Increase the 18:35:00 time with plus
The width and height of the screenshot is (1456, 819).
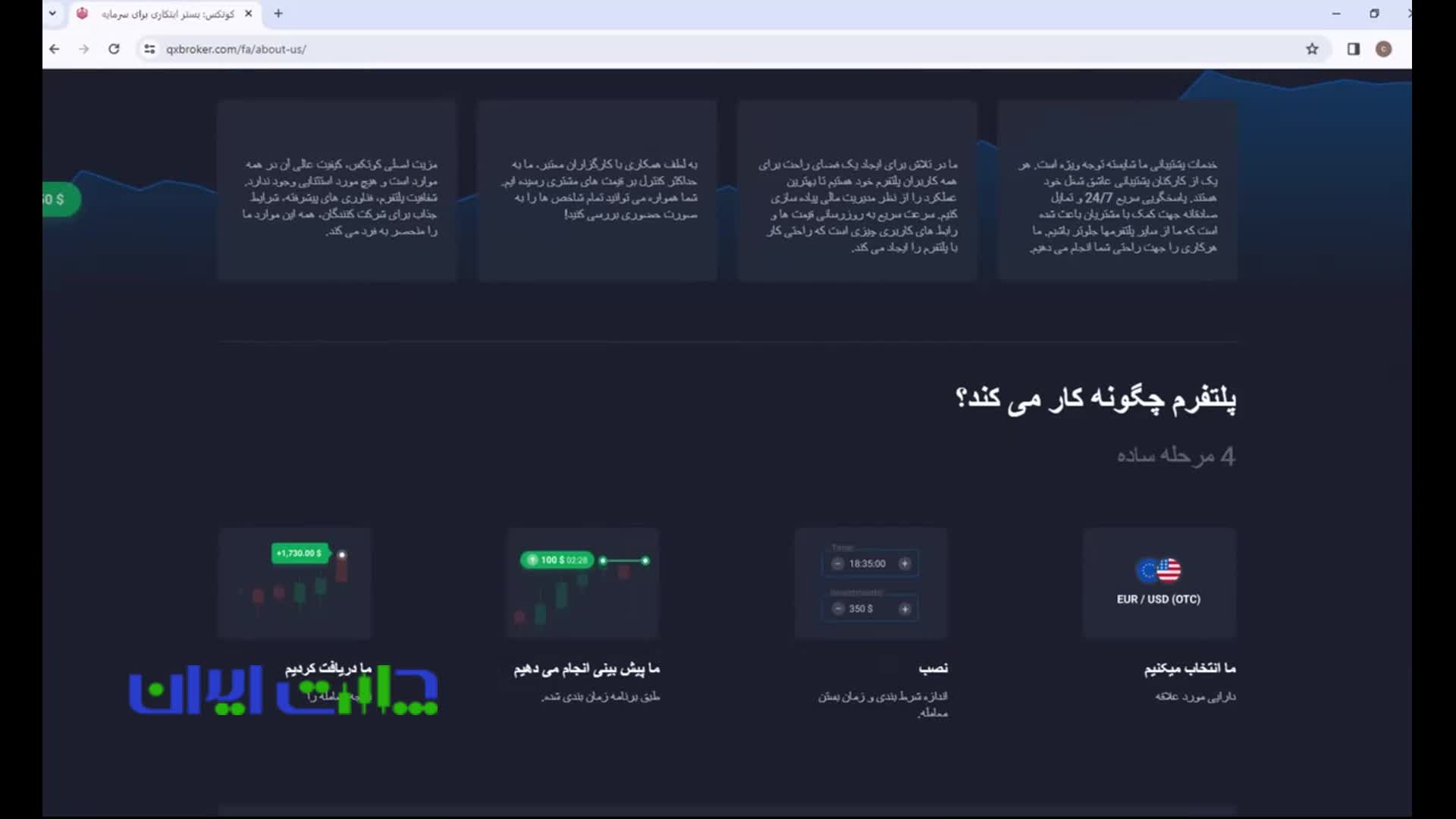point(905,563)
